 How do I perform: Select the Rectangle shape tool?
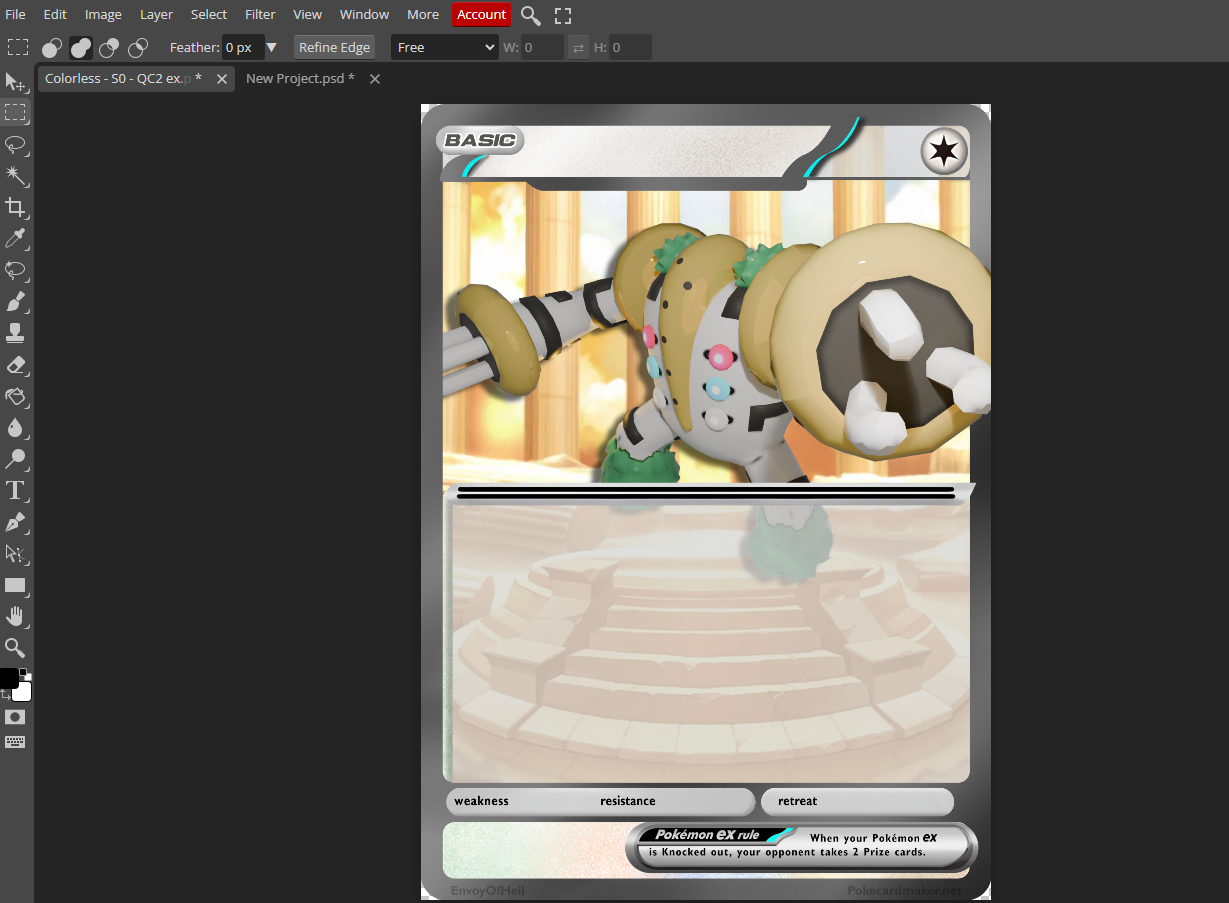(15, 585)
